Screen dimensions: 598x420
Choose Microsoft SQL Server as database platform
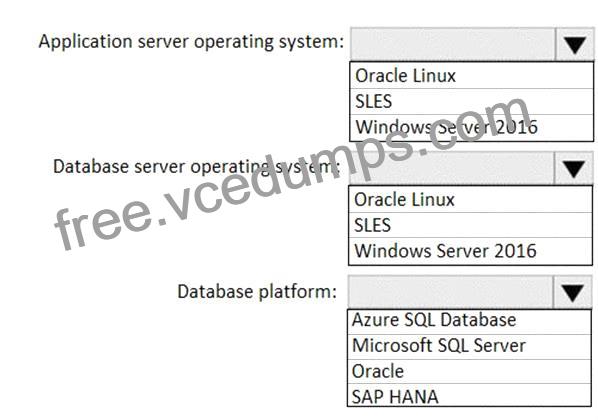point(469,346)
